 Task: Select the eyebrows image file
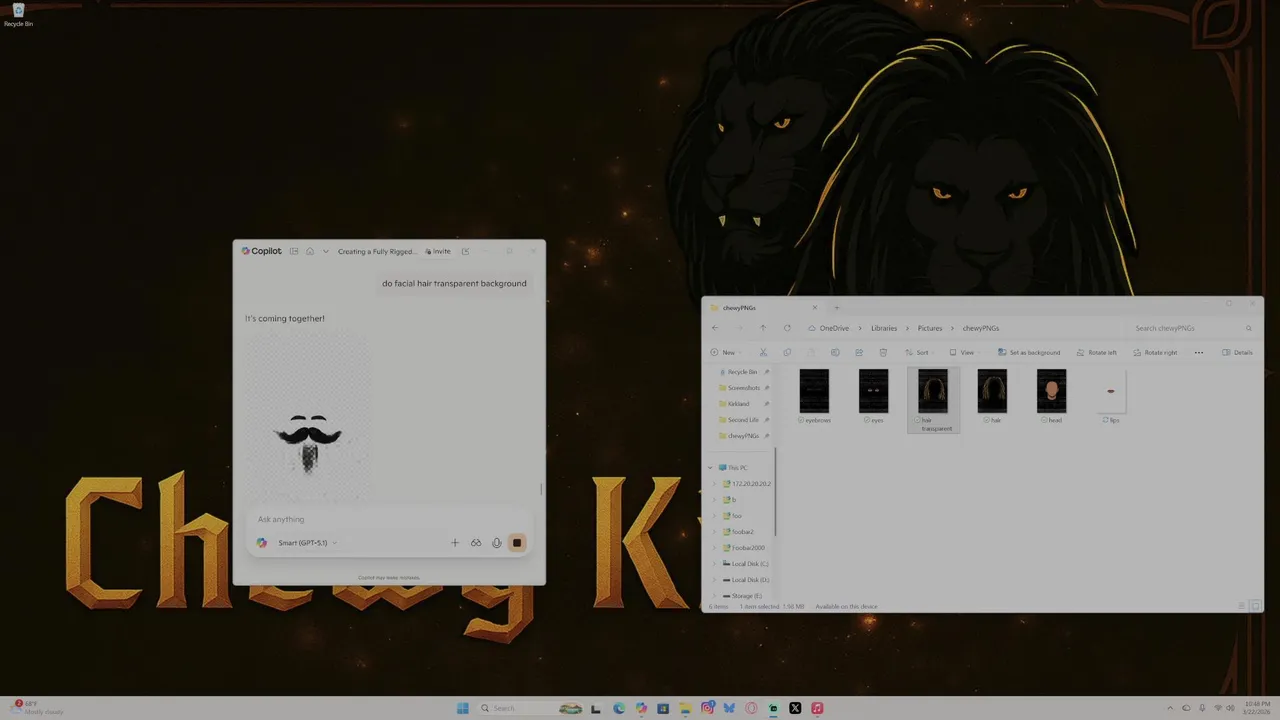click(x=815, y=397)
